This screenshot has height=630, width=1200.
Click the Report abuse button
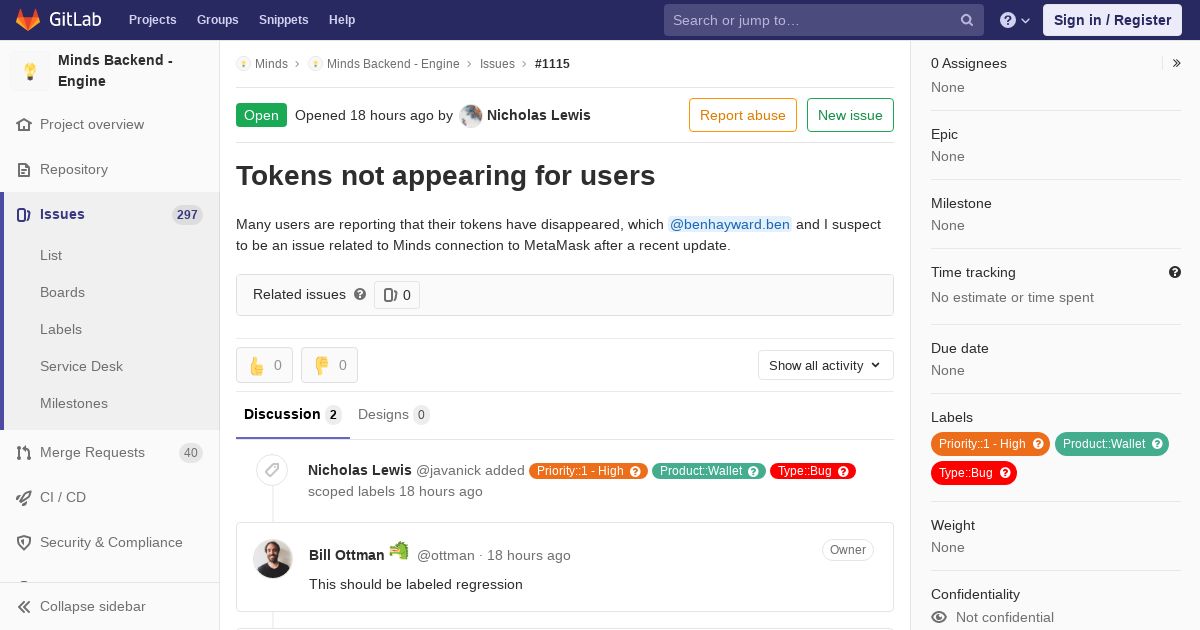pos(743,115)
